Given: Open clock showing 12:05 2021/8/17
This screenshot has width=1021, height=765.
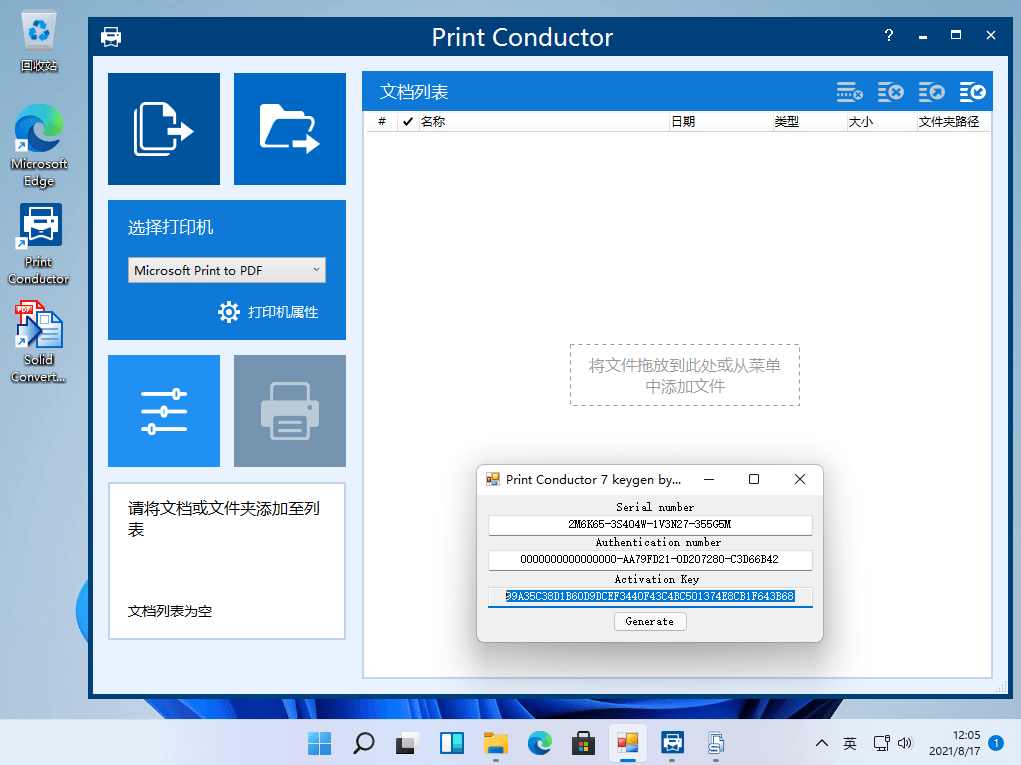Looking at the screenshot, I should tap(954, 743).
